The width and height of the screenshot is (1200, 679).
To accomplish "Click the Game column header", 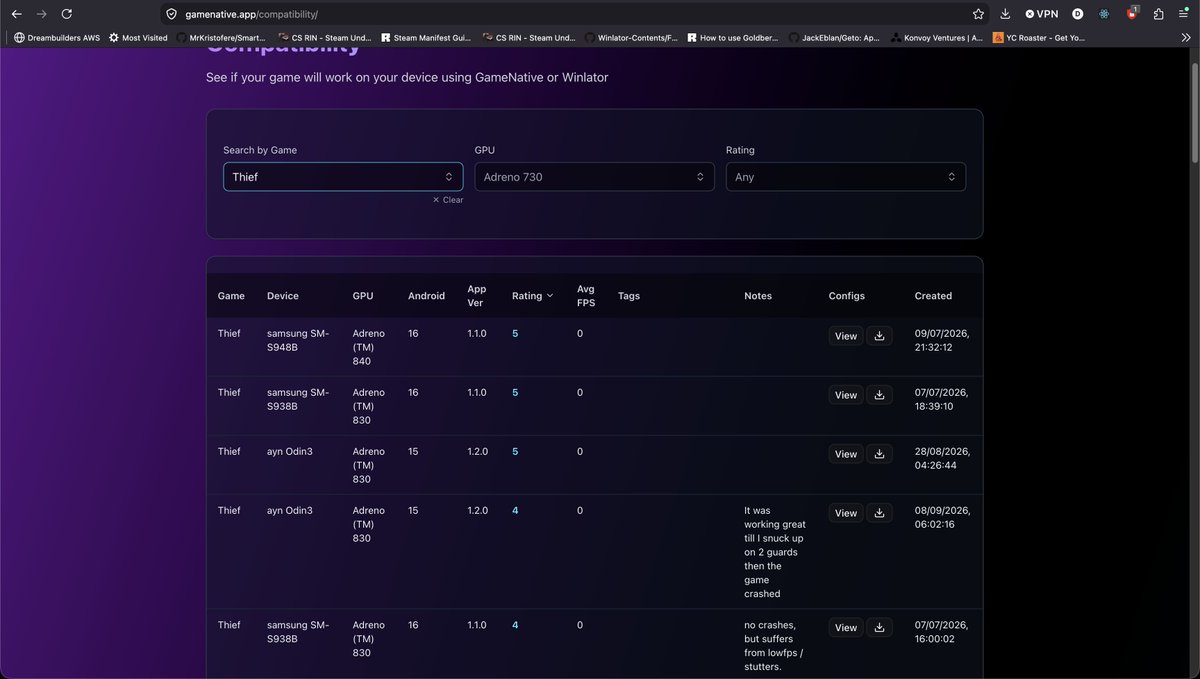I will pyautogui.click(x=231, y=296).
